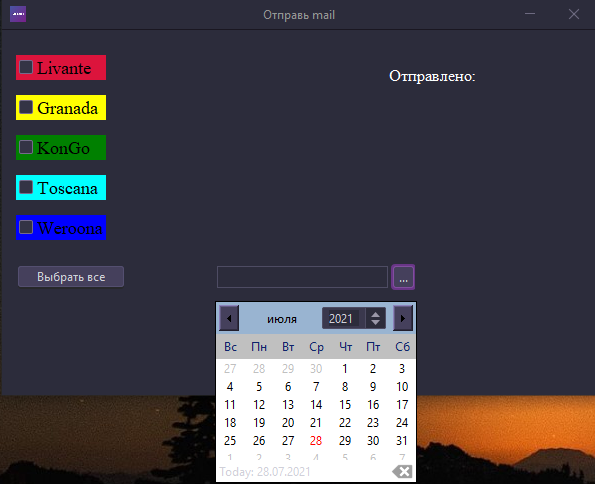The height and width of the screenshot is (484, 595).
Task: Clear the date with the delete icon
Action: click(x=402, y=472)
